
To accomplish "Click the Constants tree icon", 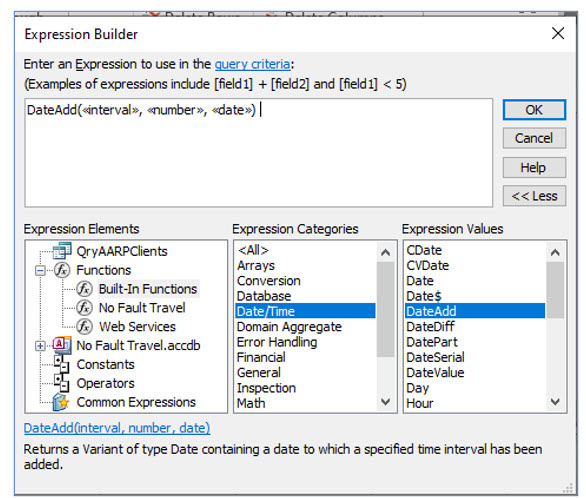I will coord(61,364).
